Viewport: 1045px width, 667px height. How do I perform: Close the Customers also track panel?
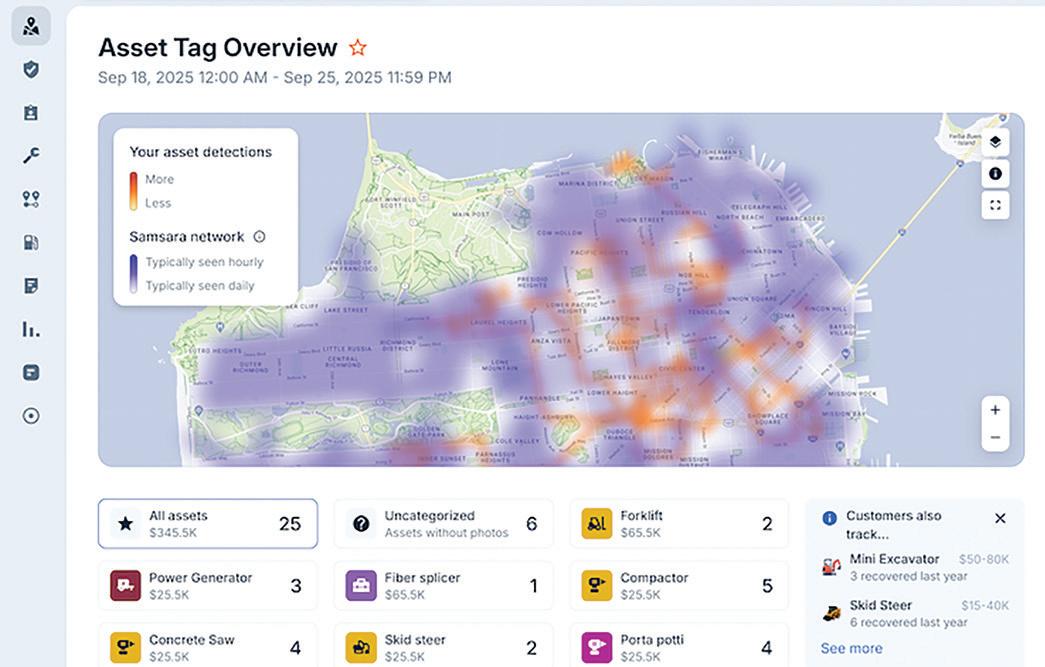click(1000, 518)
